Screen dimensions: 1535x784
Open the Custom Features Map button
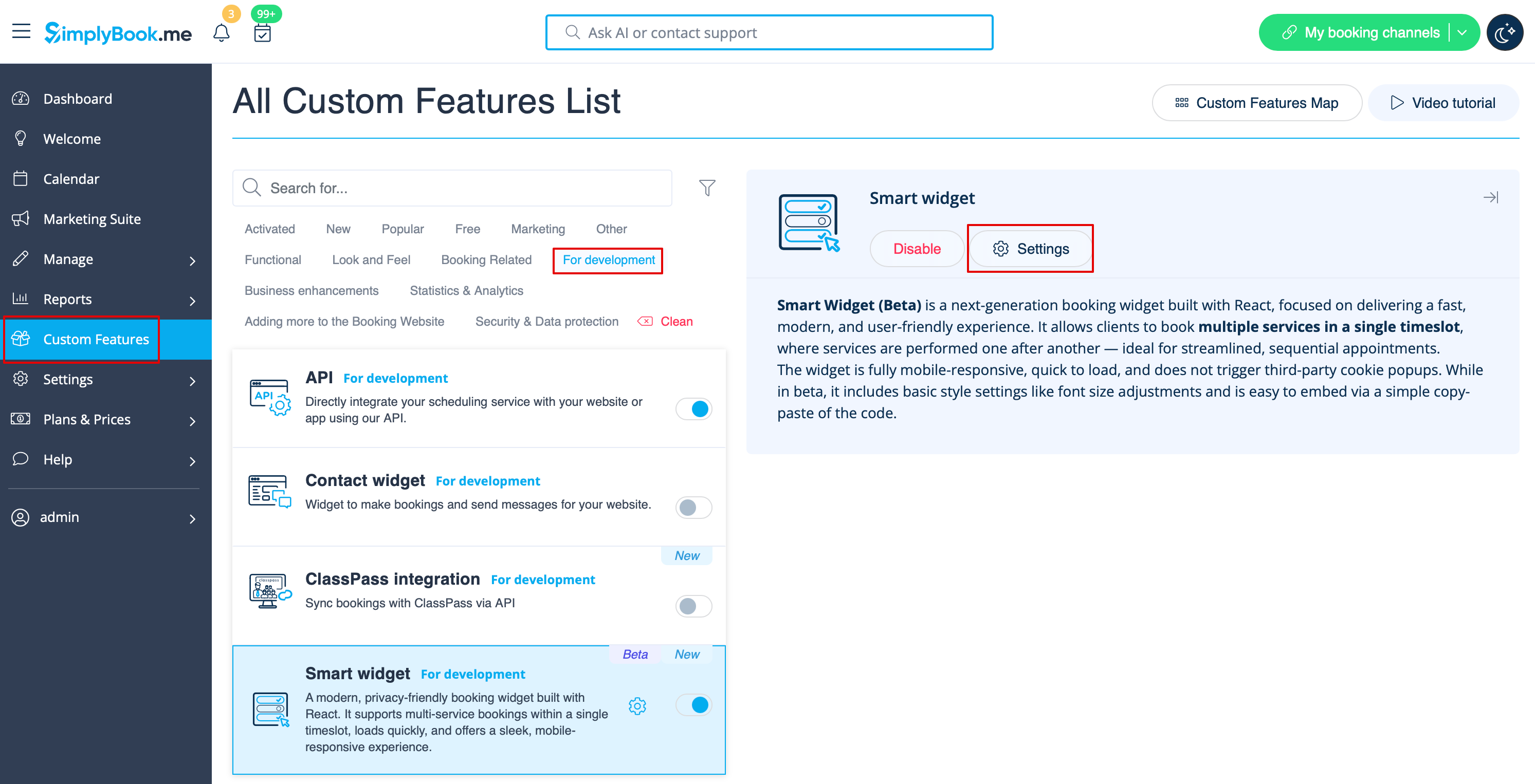(1256, 103)
